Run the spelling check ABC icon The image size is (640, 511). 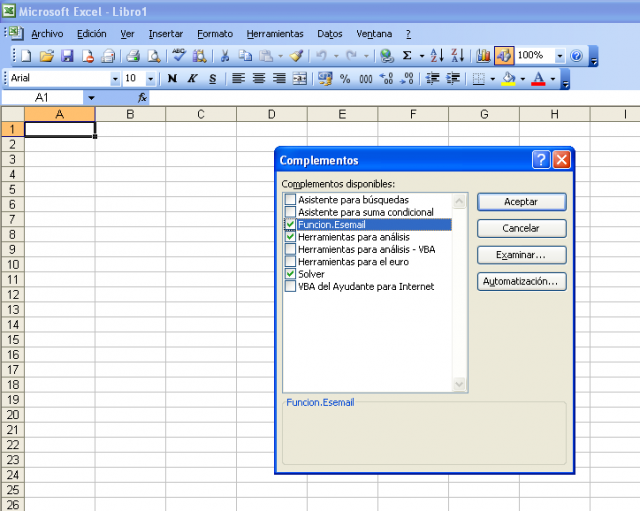(x=179, y=56)
